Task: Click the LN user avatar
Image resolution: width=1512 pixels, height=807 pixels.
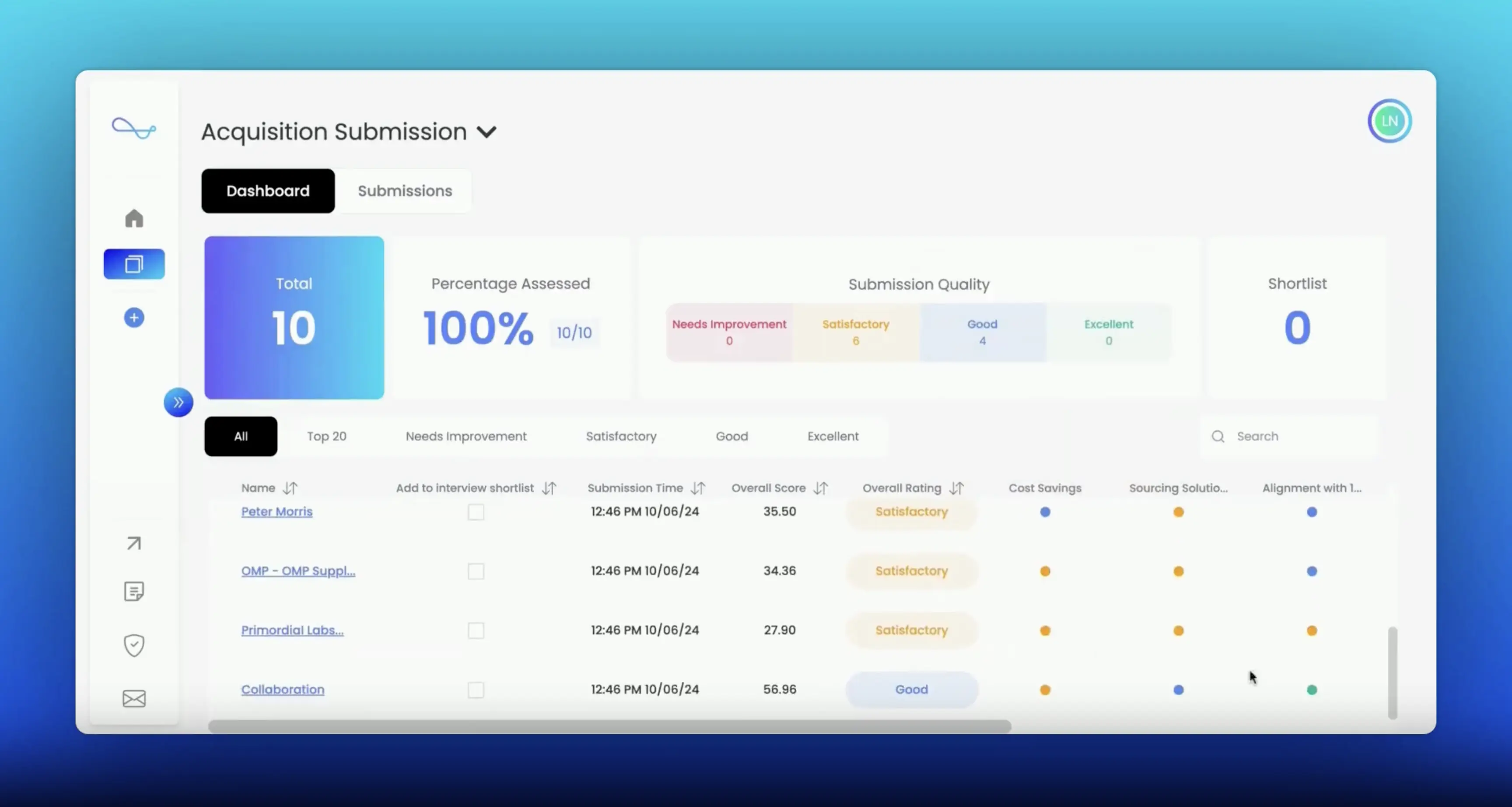Action: [1389, 121]
